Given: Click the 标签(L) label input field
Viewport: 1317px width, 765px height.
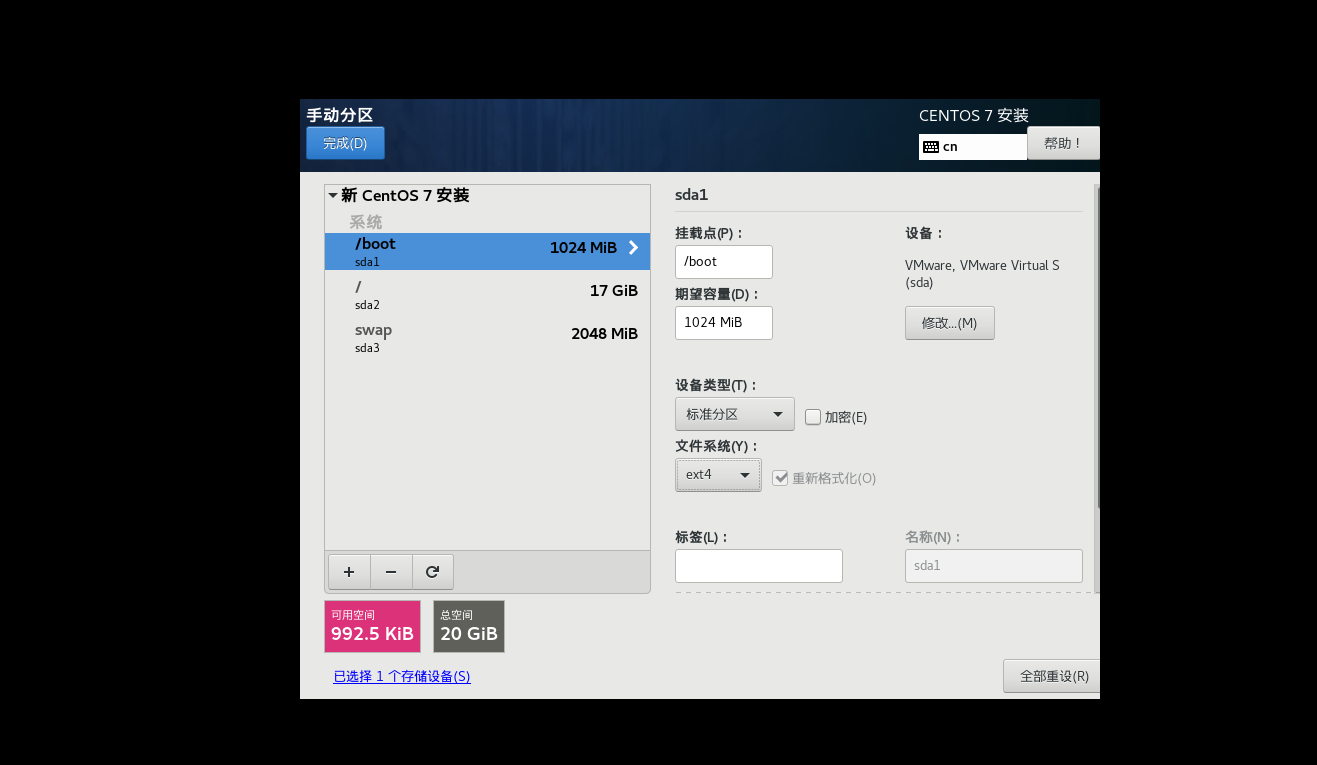Looking at the screenshot, I should click(x=759, y=566).
